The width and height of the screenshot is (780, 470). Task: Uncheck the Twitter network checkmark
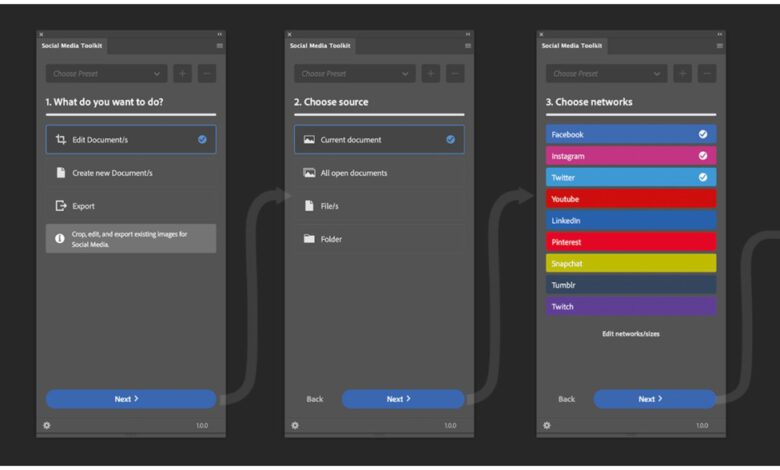coord(702,177)
